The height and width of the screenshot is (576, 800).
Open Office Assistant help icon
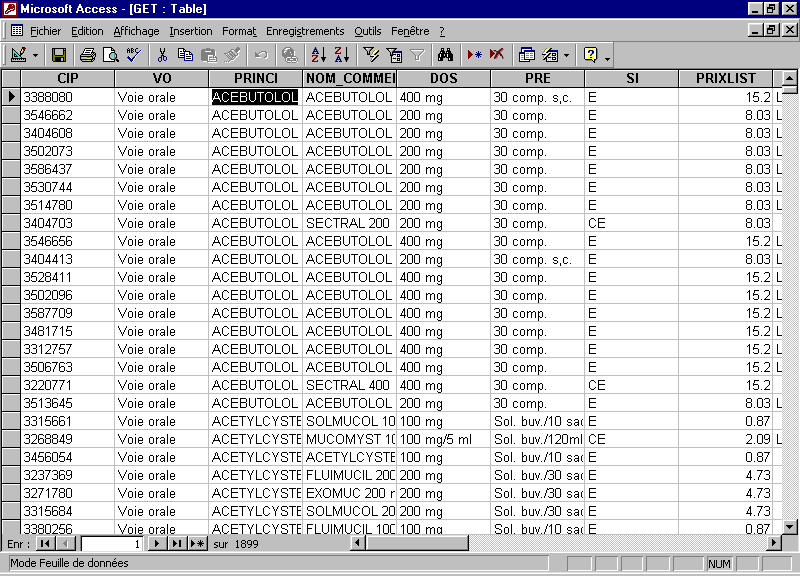(590, 55)
